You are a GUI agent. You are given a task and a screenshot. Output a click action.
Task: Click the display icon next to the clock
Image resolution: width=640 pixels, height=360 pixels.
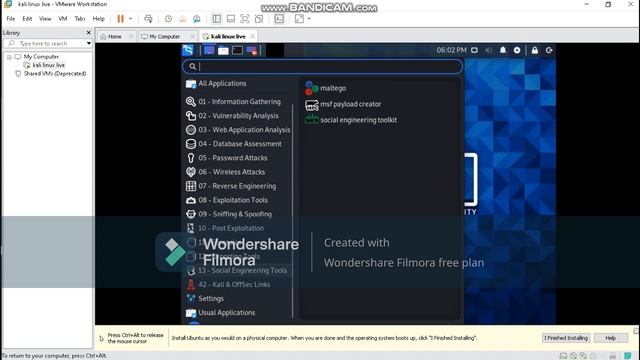click(x=474, y=50)
